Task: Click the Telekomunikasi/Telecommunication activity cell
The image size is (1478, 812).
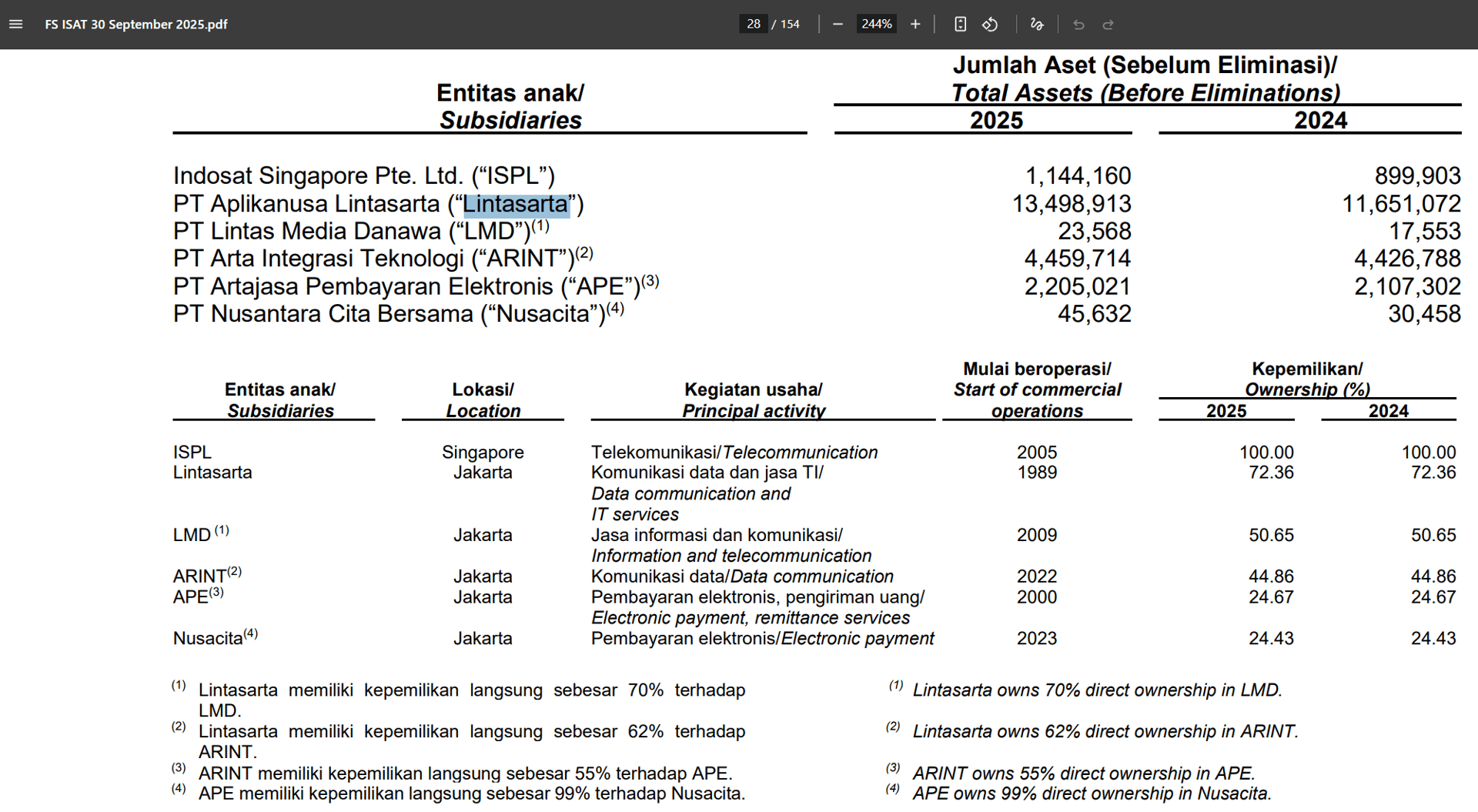Action: tap(734, 453)
